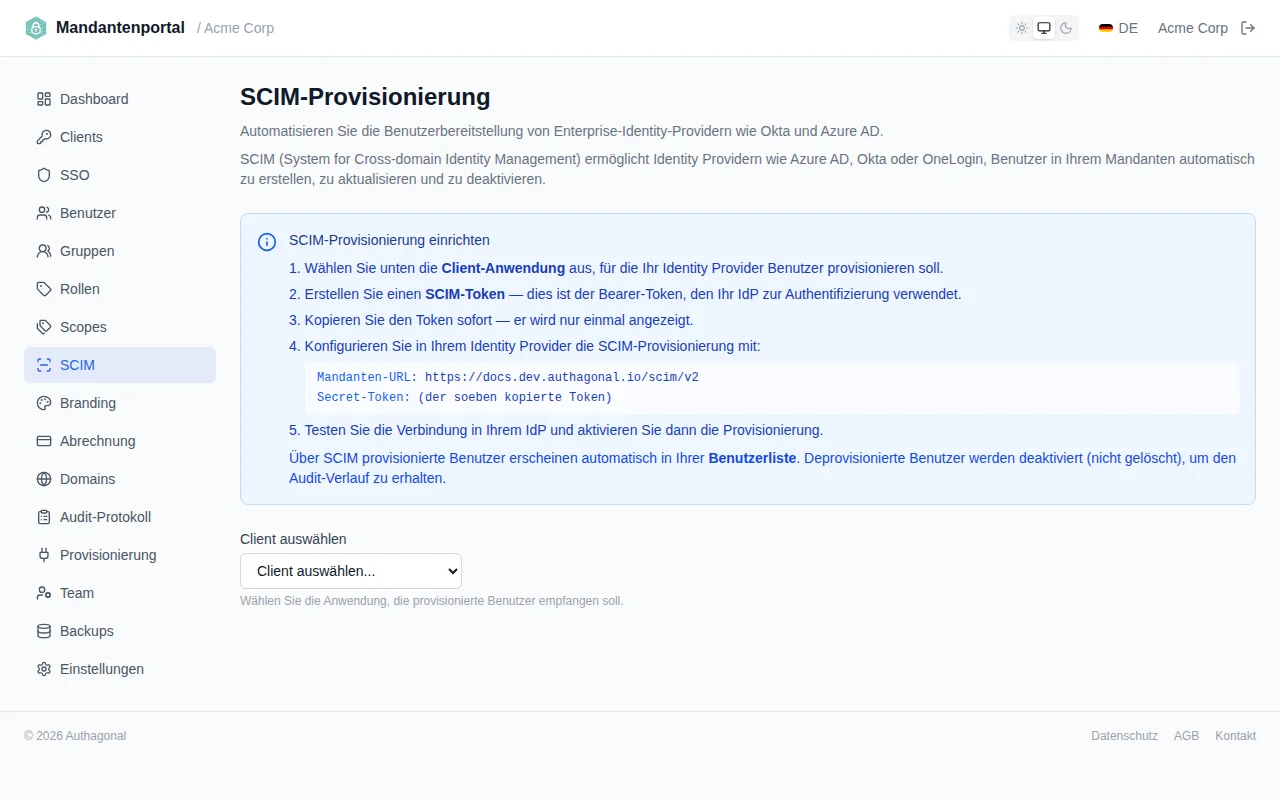Open the Kontakt footer link
This screenshot has height=800, width=1280.
[1235, 736]
